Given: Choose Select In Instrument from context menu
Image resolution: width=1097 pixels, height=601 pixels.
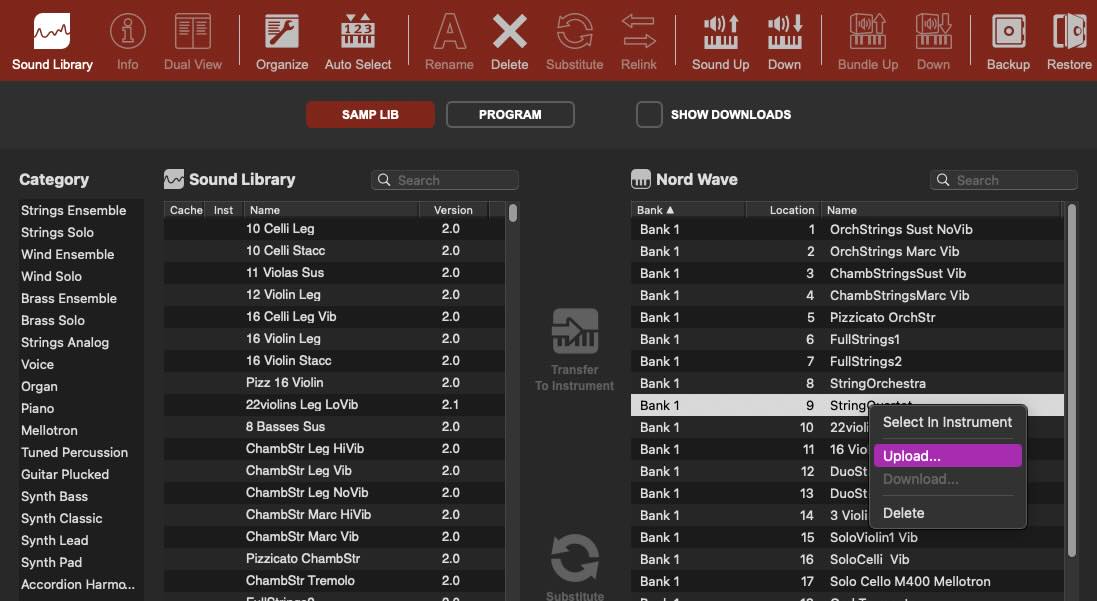Looking at the screenshot, I should (947, 422).
